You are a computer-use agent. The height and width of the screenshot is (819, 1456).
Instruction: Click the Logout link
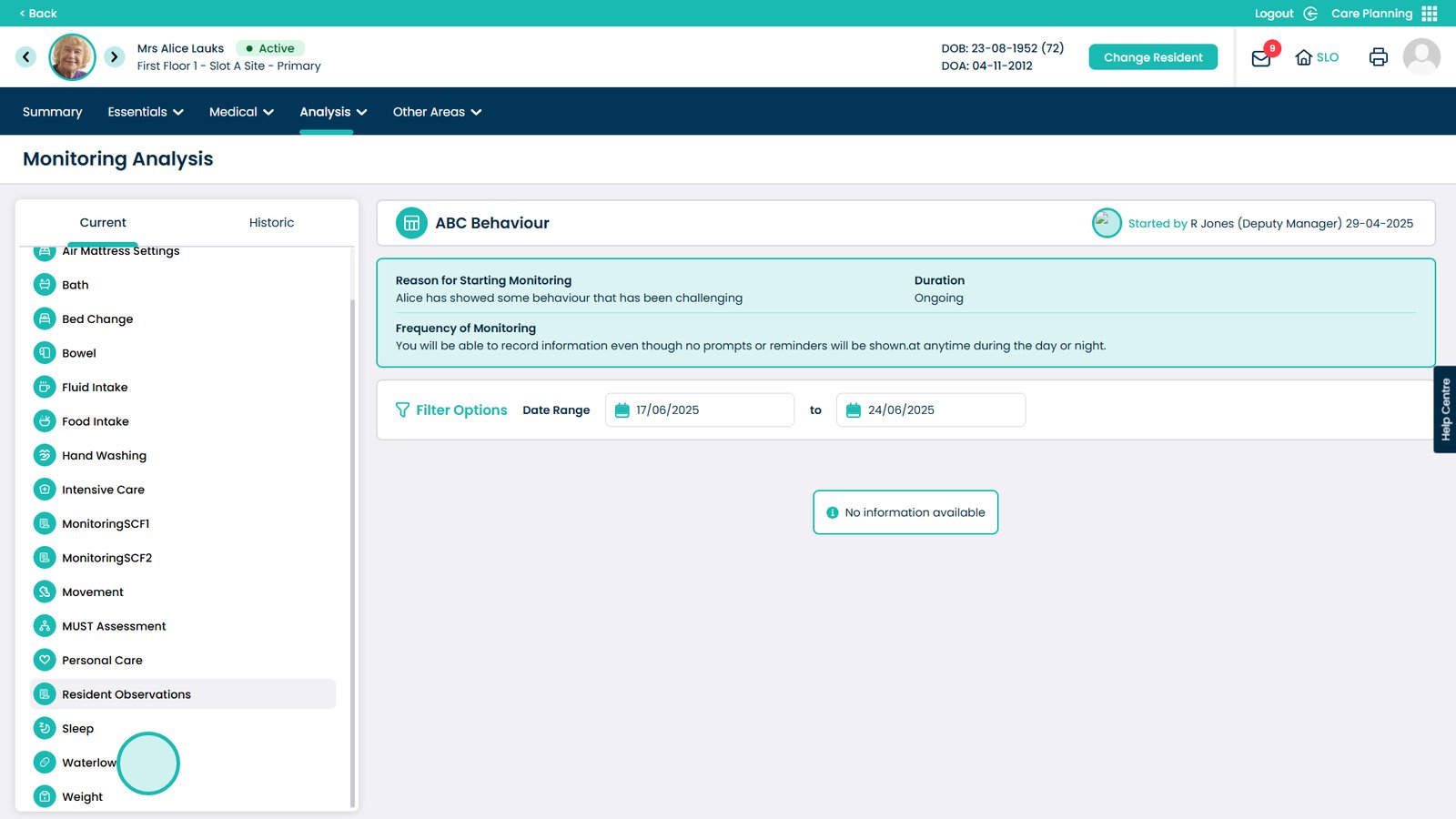pyautogui.click(x=1273, y=14)
